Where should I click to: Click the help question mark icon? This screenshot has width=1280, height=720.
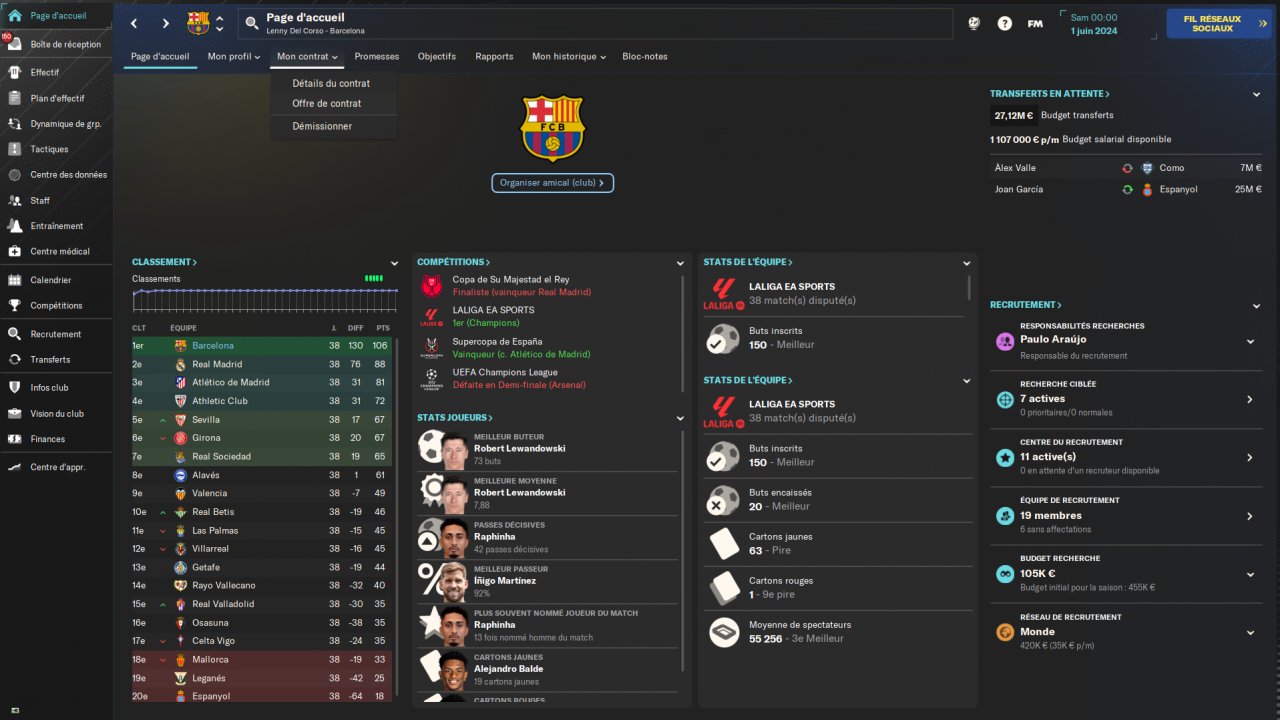point(1005,23)
